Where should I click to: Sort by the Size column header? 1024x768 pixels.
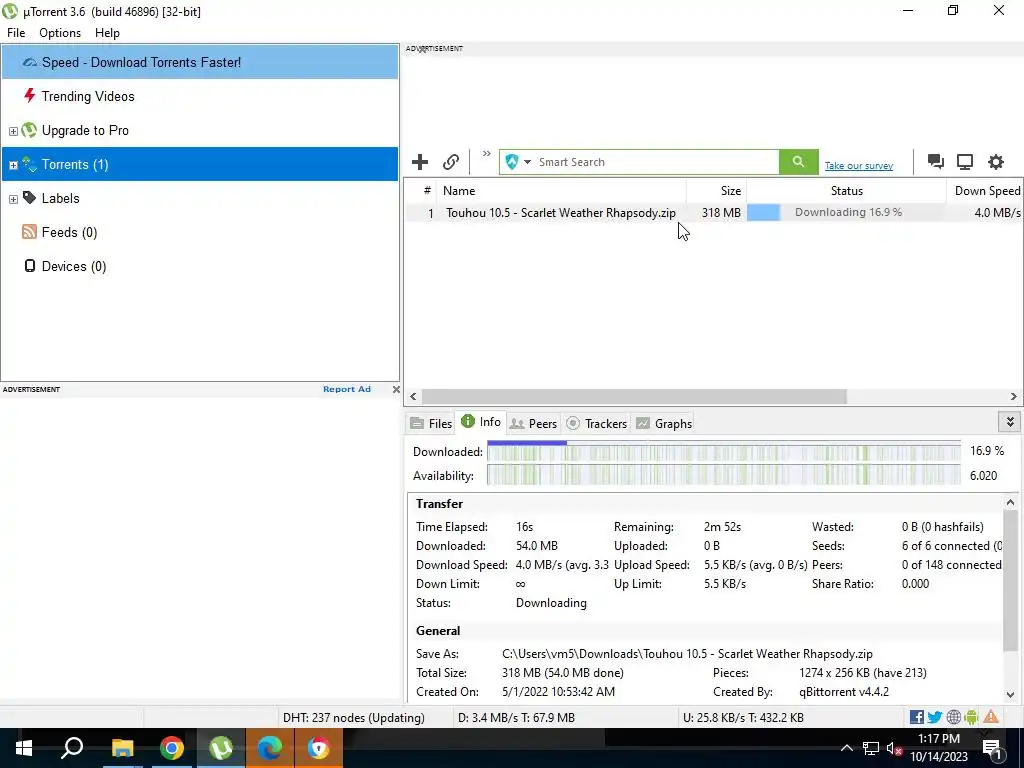716,191
